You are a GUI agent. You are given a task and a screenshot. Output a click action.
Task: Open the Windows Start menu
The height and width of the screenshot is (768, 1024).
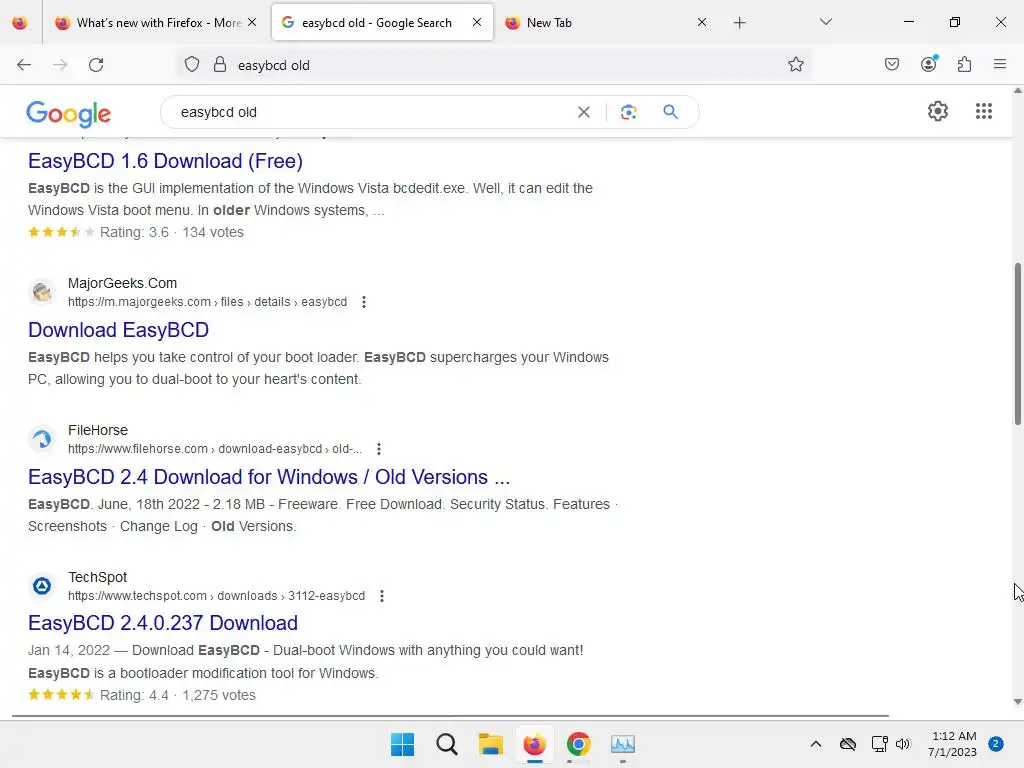click(402, 744)
